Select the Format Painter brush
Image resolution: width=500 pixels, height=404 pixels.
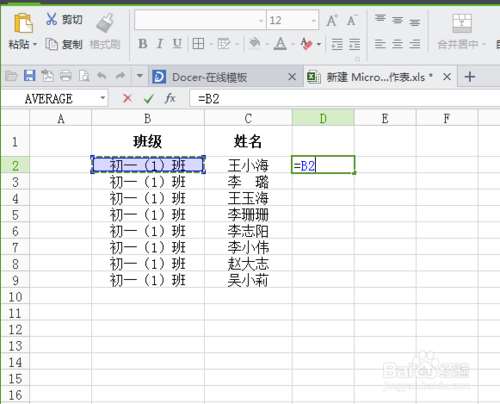[105, 23]
